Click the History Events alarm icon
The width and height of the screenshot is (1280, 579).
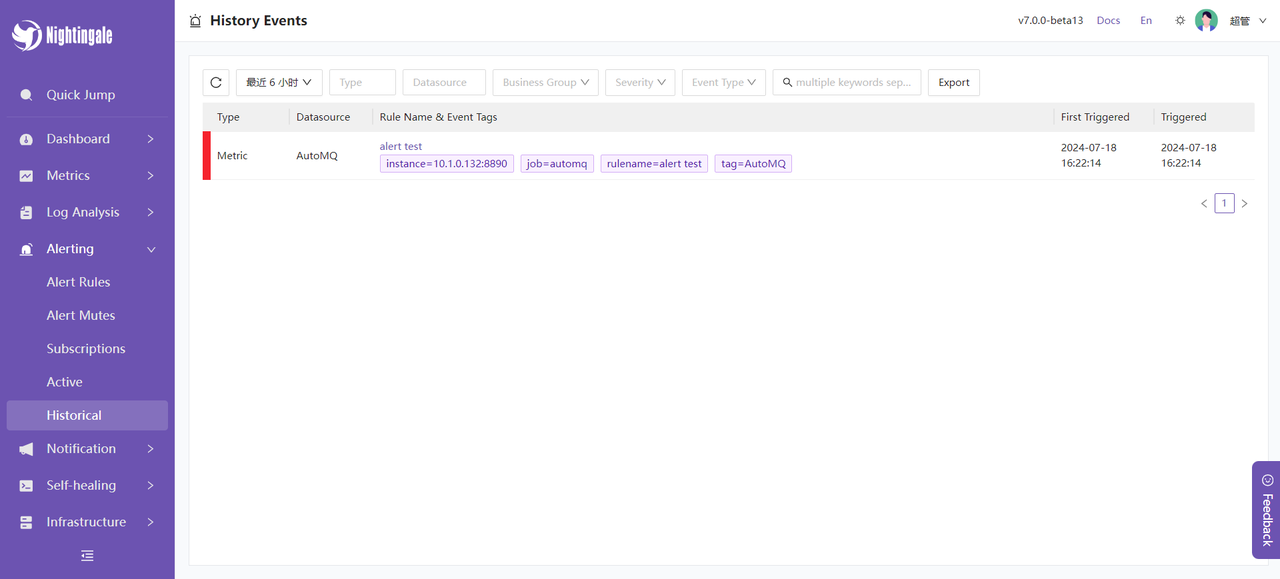195,21
